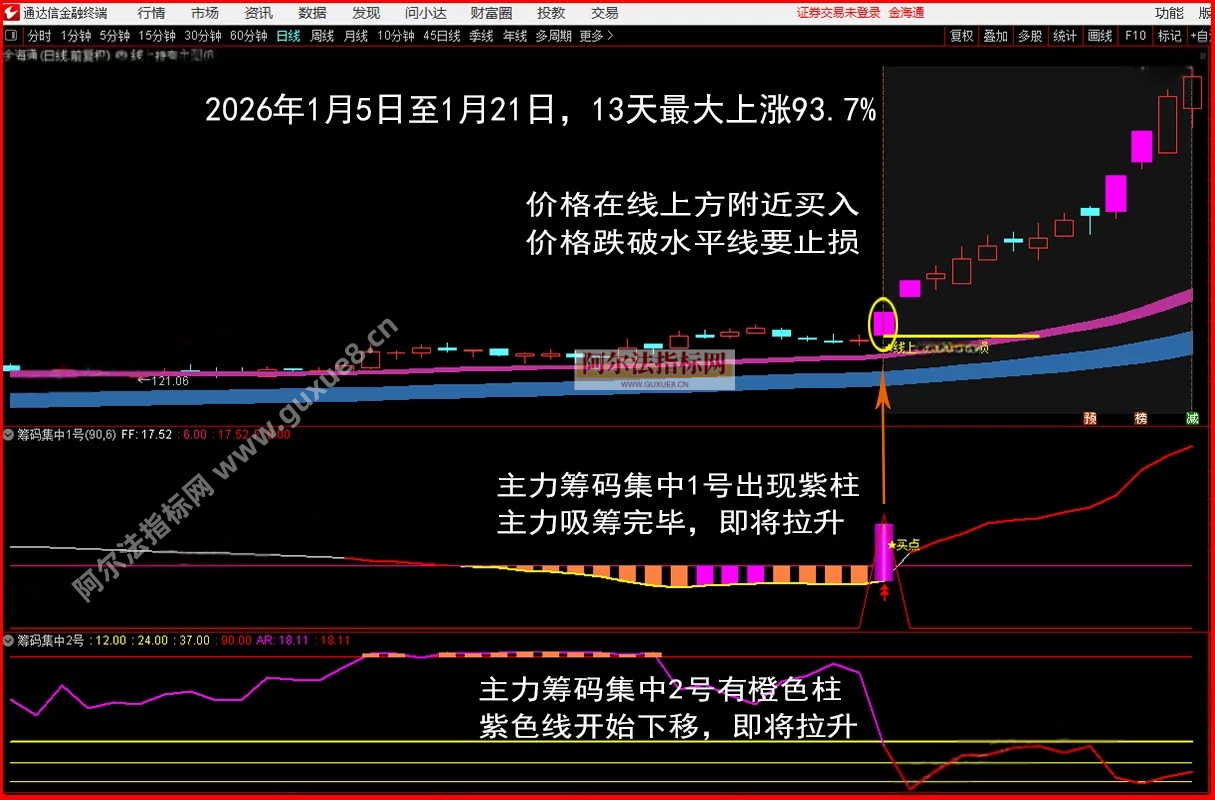
Task: Open 多股 multi-stock view
Action: (1031, 35)
